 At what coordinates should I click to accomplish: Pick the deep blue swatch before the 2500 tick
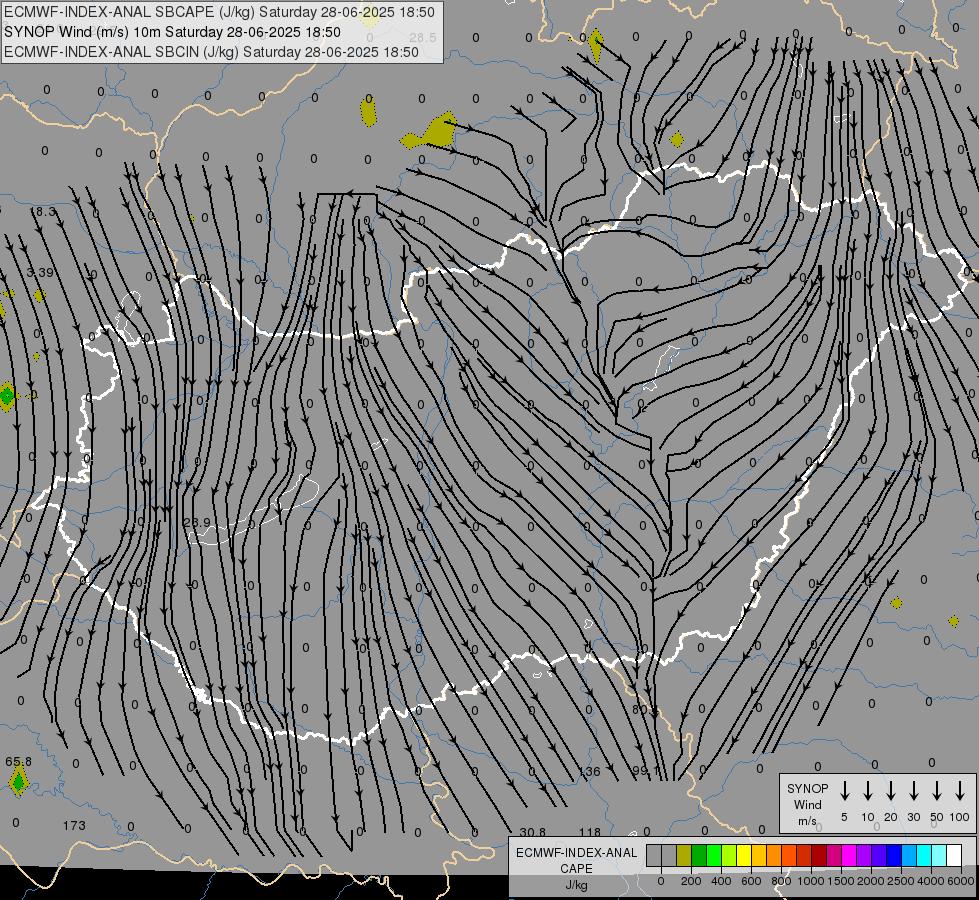pos(894,856)
